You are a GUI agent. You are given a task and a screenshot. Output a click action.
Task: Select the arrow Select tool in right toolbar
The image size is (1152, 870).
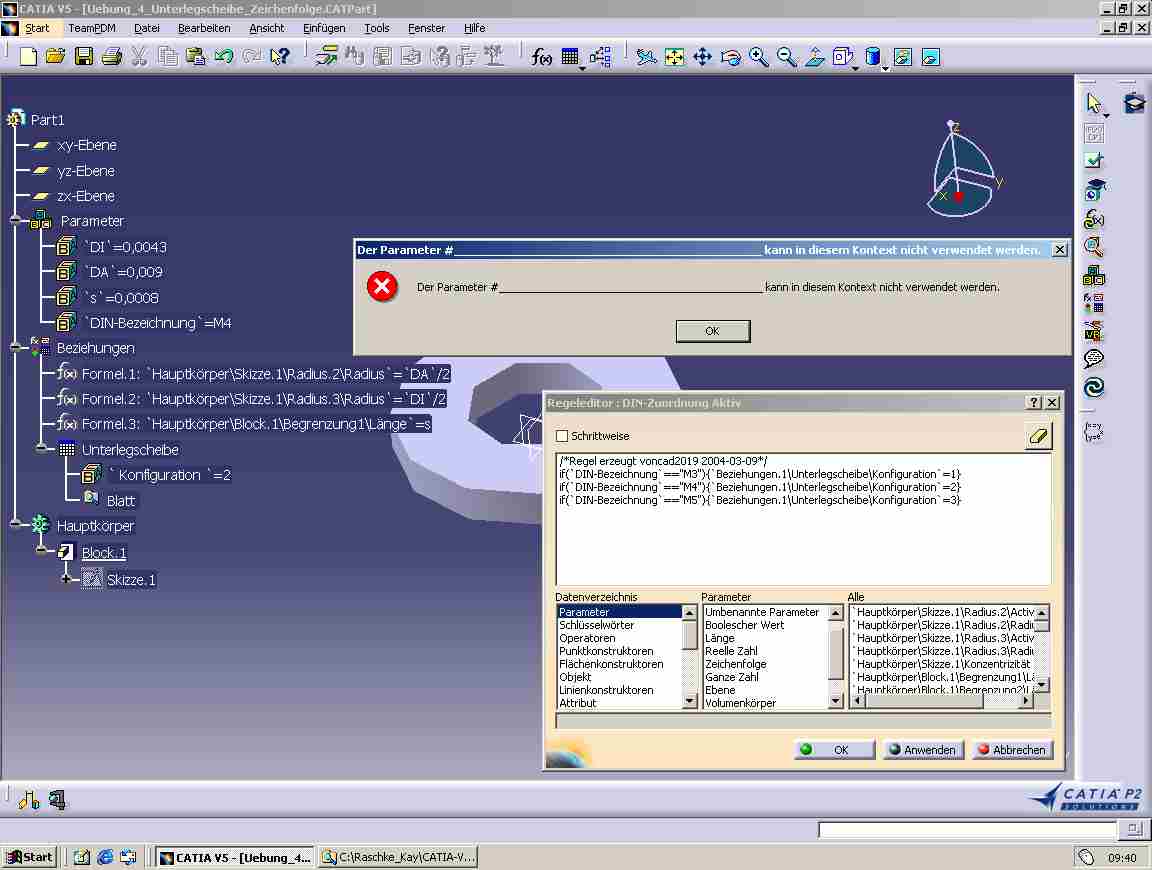pos(1094,102)
